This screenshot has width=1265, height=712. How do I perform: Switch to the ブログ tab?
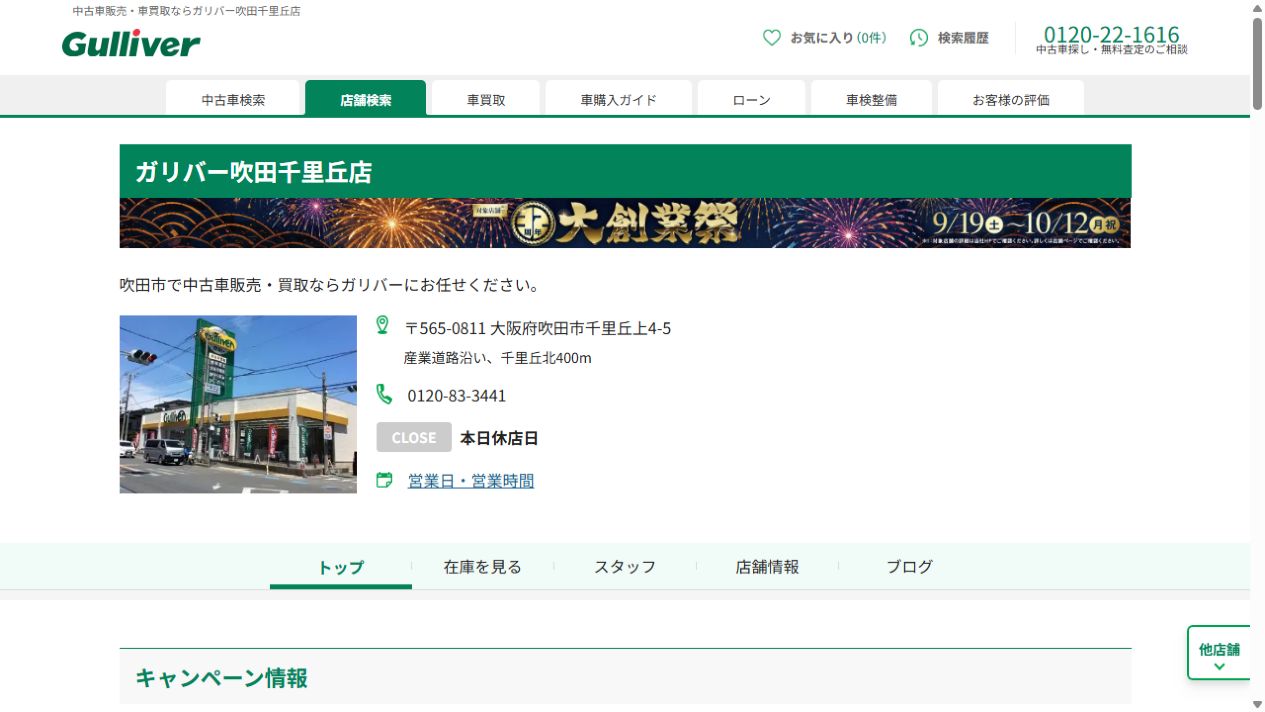pyautogui.click(x=910, y=567)
